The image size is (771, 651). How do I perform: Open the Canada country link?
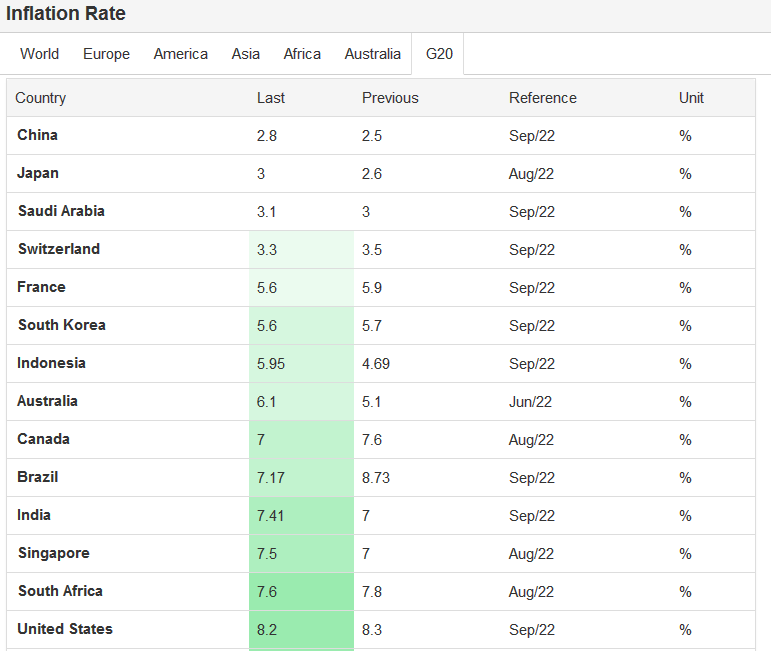click(x=43, y=439)
